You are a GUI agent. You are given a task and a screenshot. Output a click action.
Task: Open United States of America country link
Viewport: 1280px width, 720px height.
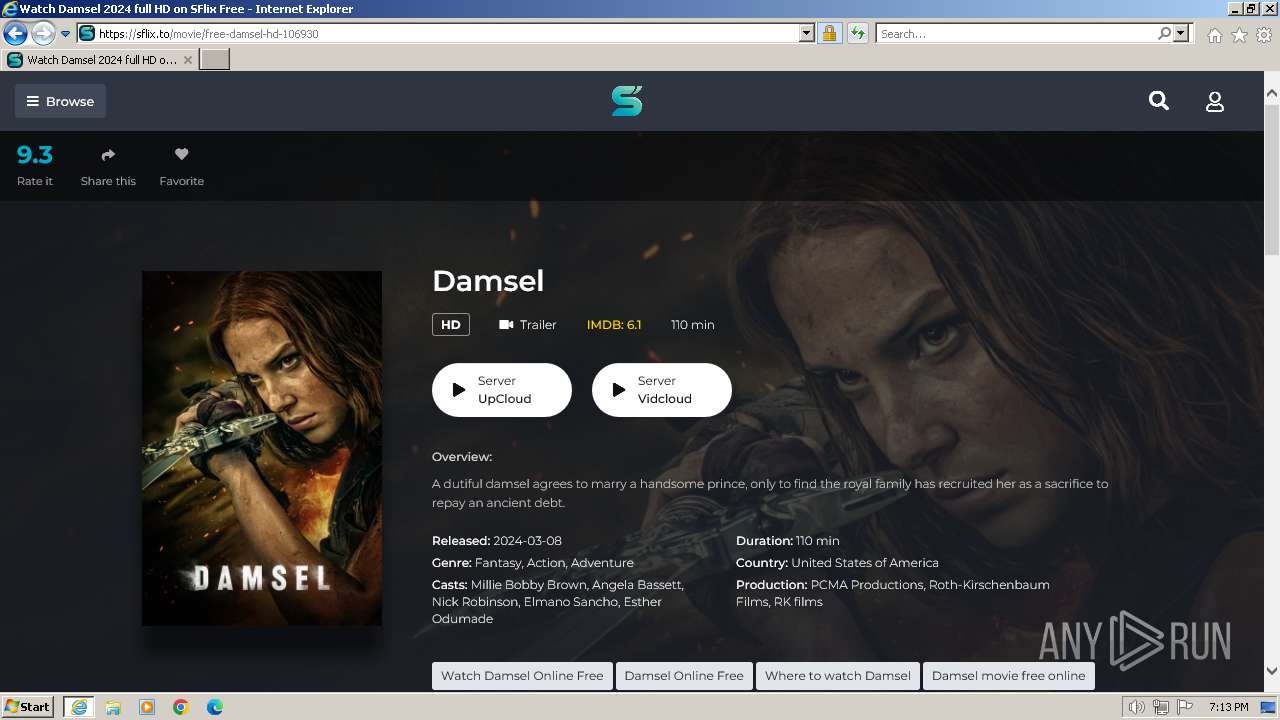tap(865, 562)
